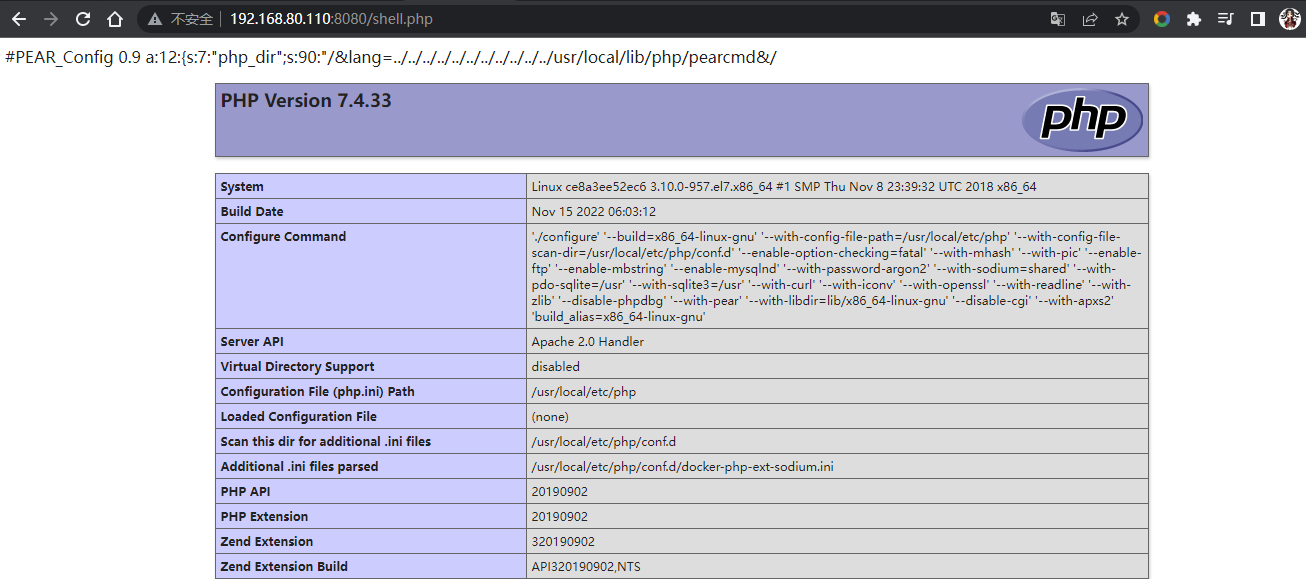Click the /usr/local/etc/php path value

click(584, 392)
